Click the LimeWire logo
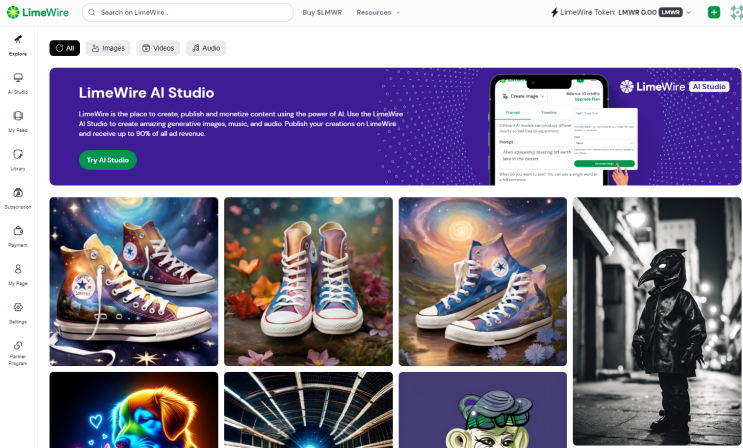Viewport: 743px width, 448px height. (38, 12)
